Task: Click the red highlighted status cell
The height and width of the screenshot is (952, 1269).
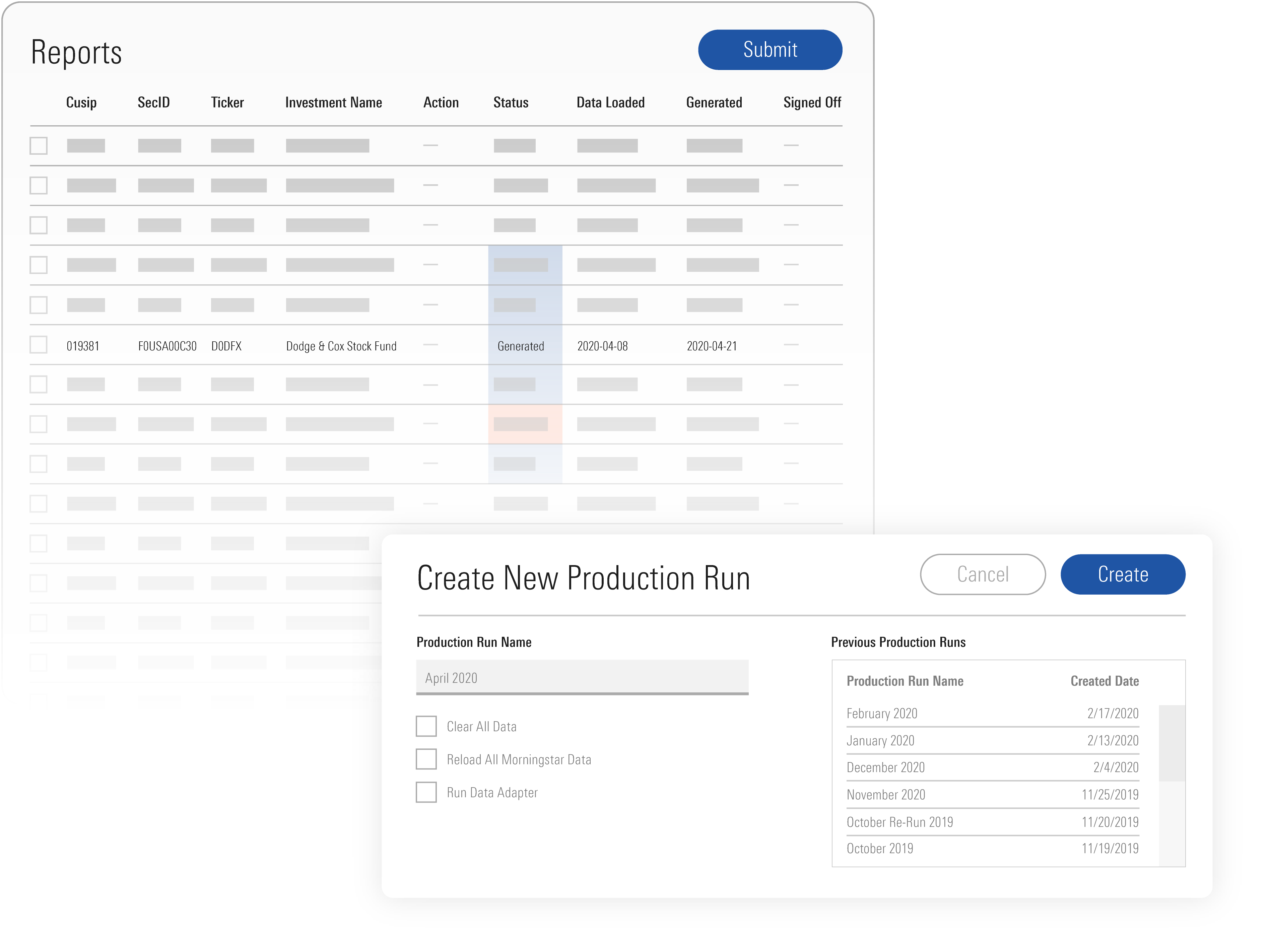Action: 525,424
